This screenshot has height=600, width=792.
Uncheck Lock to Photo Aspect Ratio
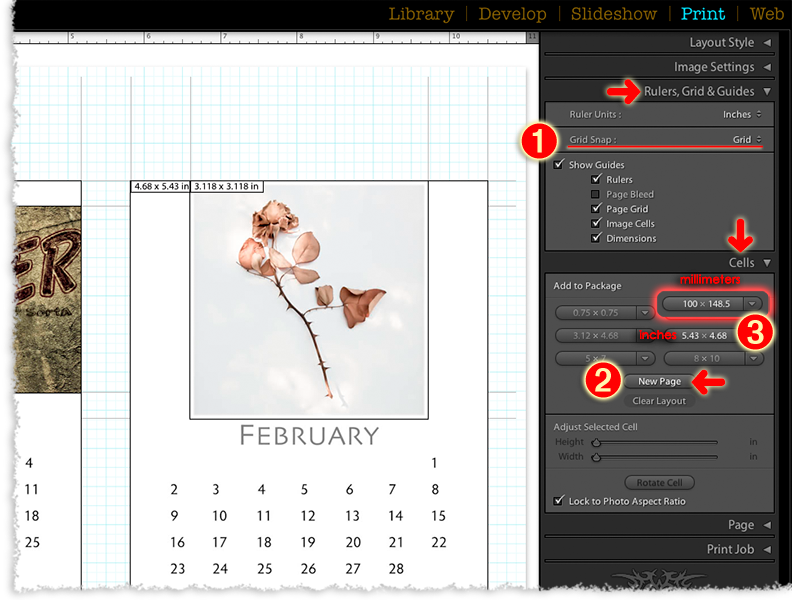coord(559,501)
